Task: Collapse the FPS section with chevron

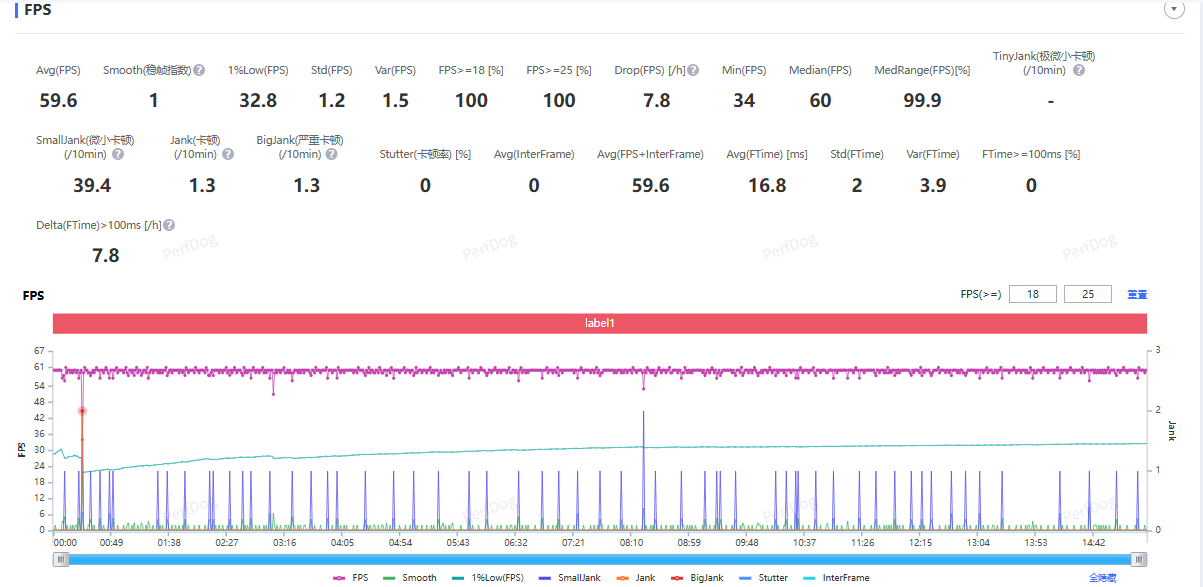Action: pos(1174,9)
